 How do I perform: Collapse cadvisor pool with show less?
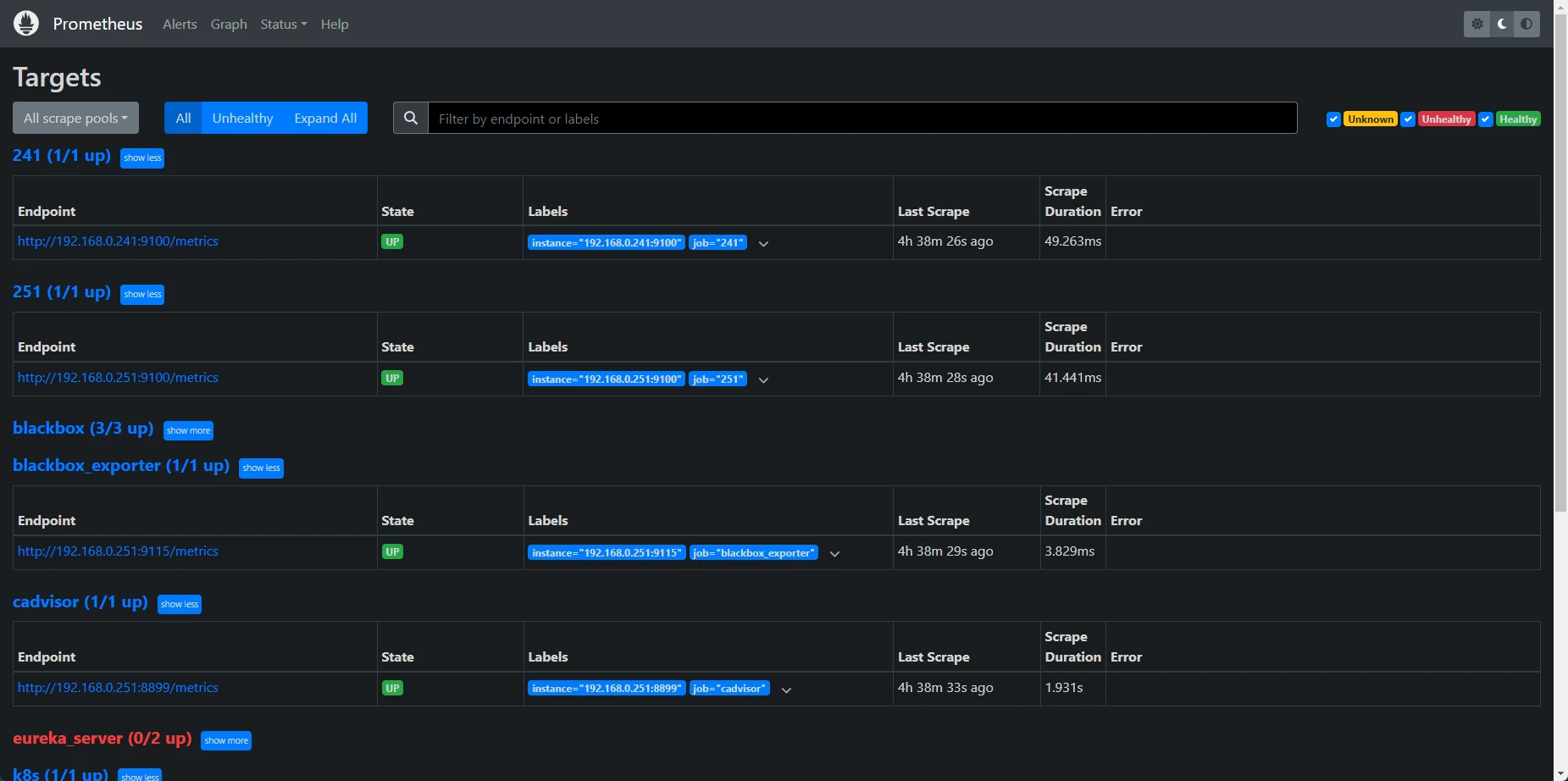(x=180, y=604)
